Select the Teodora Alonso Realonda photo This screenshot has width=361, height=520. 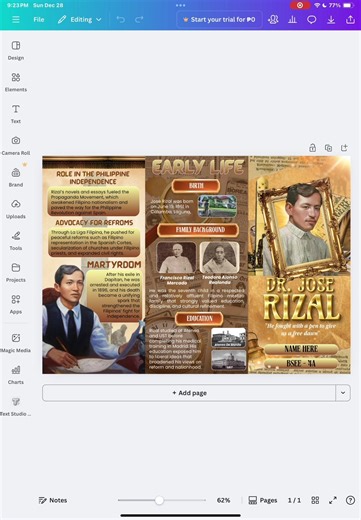220,257
